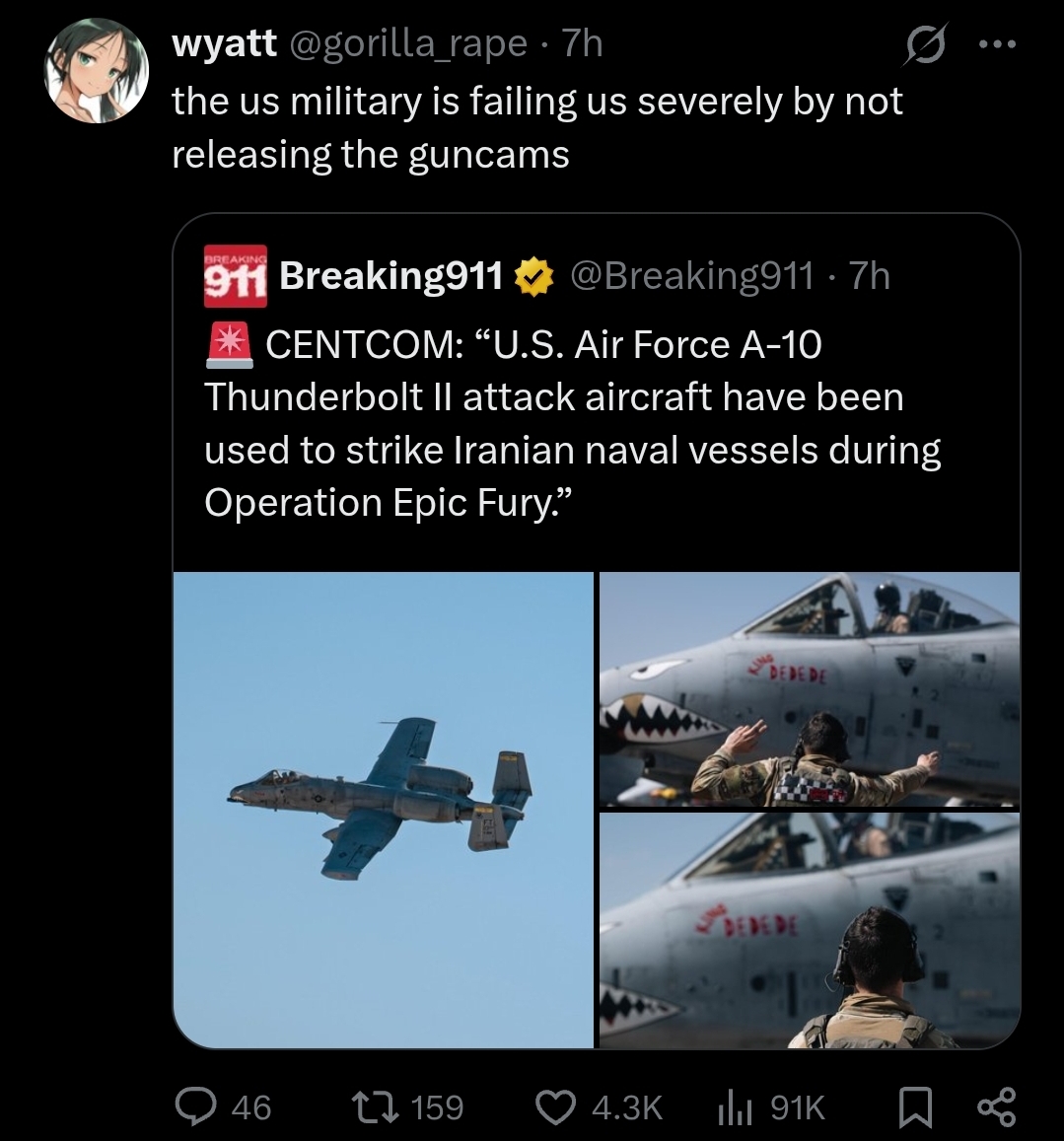
Task: Open the bottom-right A-10 cockpit photo
Action: pos(809,929)
